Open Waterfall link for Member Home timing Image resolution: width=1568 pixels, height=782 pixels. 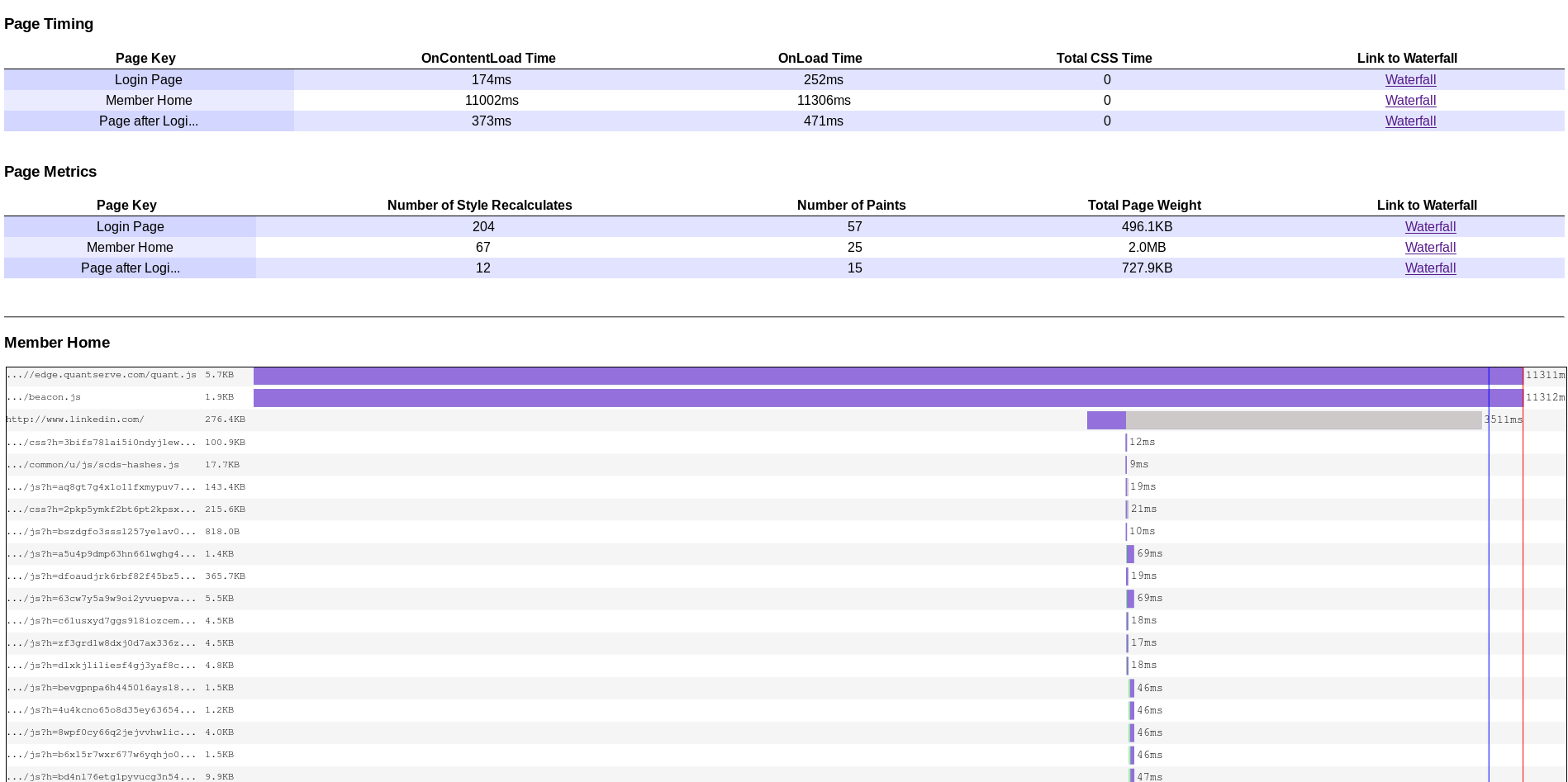tap(1410, 101)
